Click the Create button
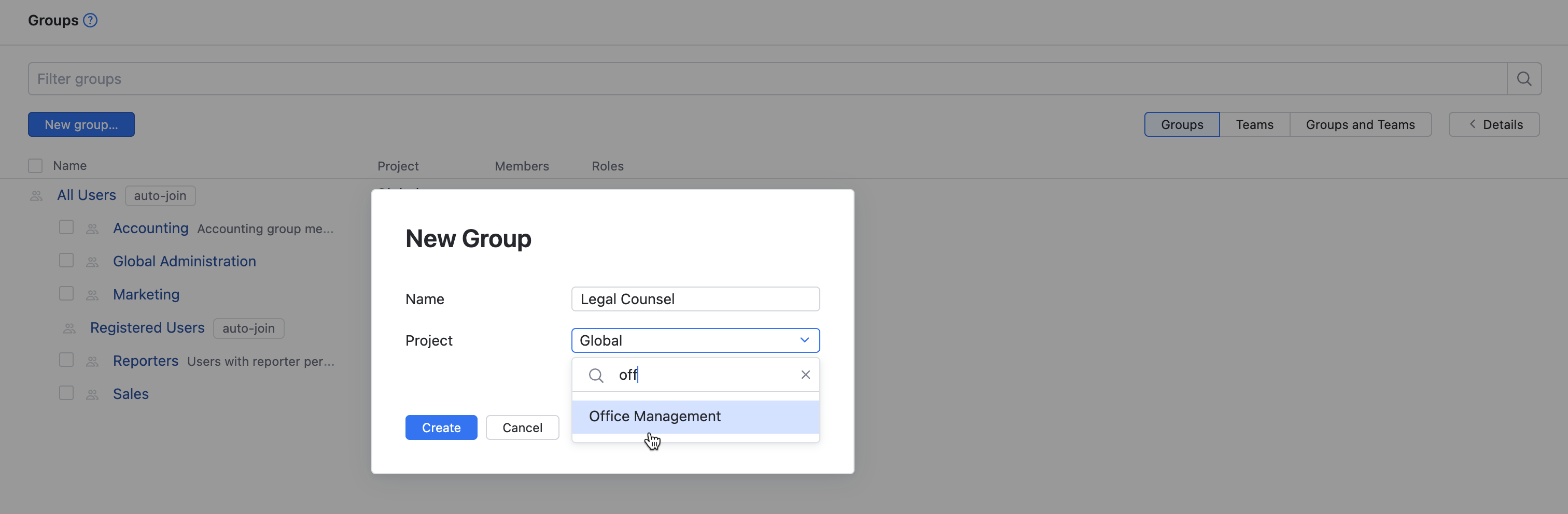The width and height of the screenshot is (1568, 514). point(441,427)
